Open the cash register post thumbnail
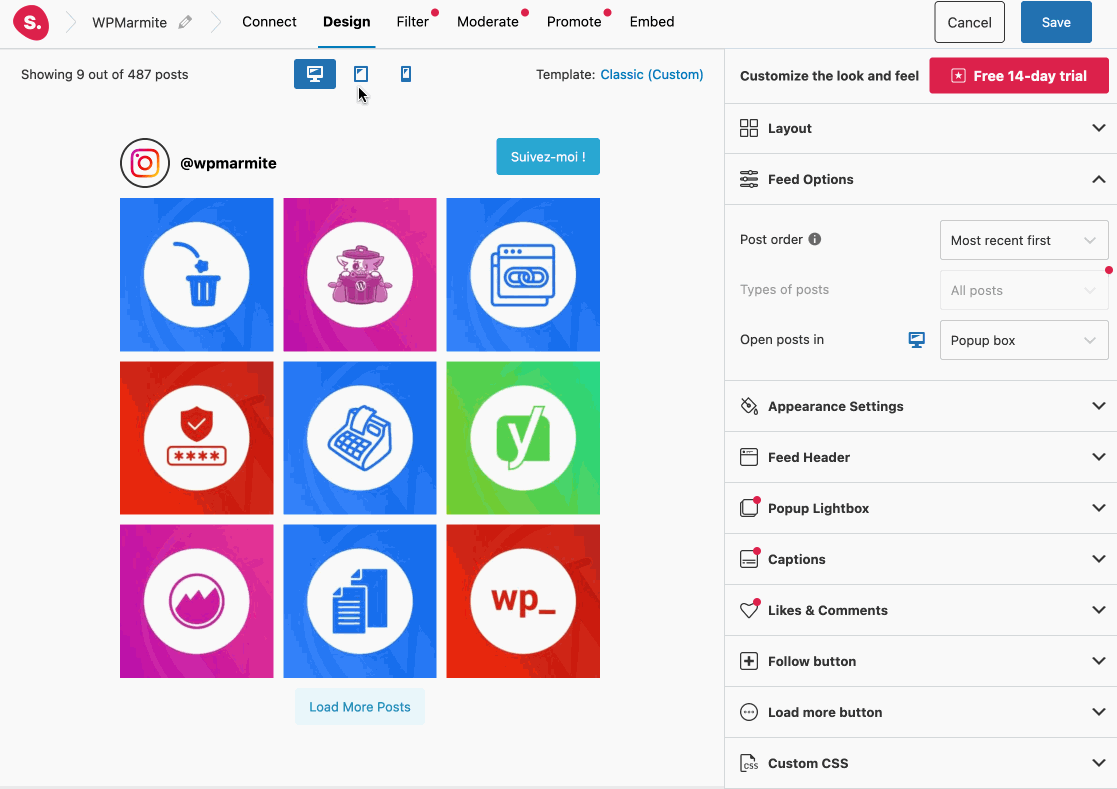This screenshot has width=1117, height=789. coord(360,438)
